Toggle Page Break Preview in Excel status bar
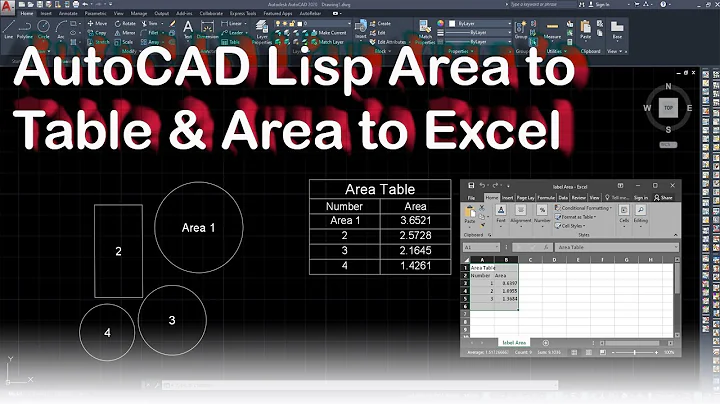The height and width of the screenshot is (404, 720). 602,353
